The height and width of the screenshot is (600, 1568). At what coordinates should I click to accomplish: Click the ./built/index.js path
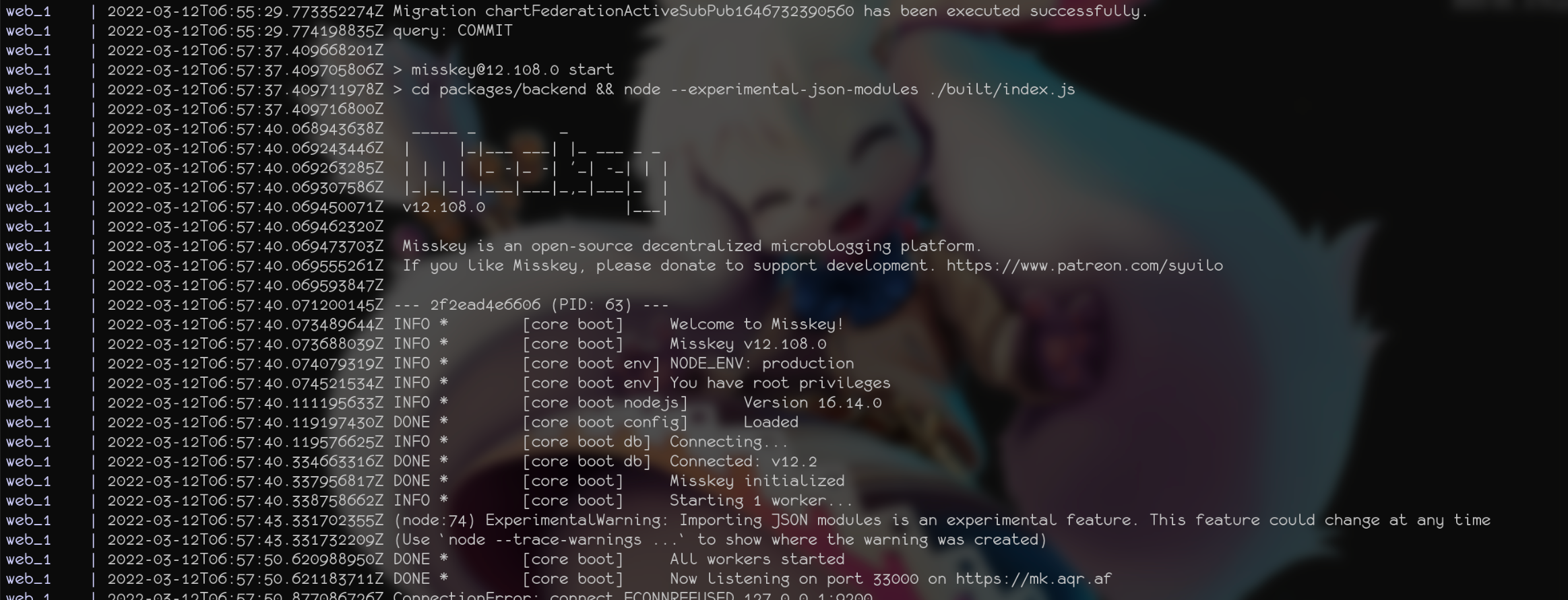pos(1002,90)
